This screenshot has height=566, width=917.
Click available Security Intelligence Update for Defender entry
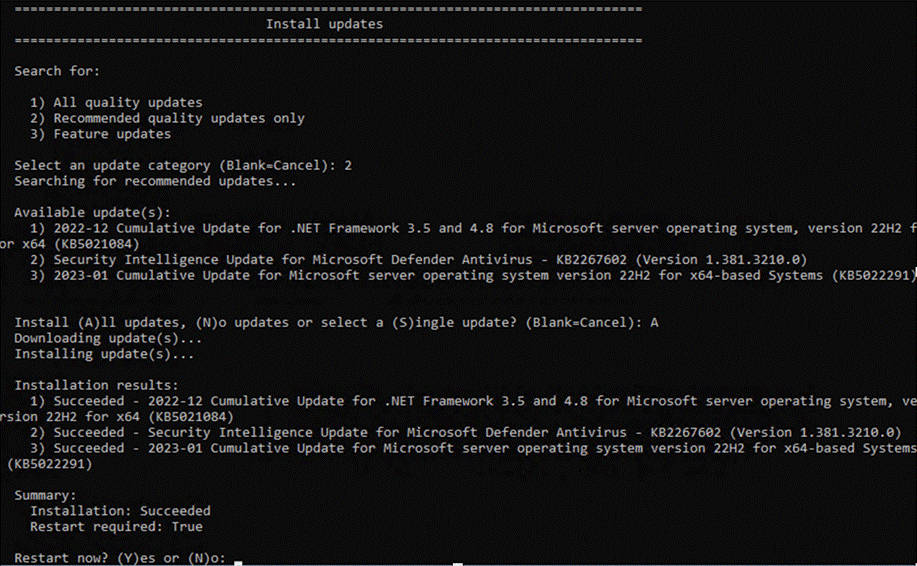point(419,260)
